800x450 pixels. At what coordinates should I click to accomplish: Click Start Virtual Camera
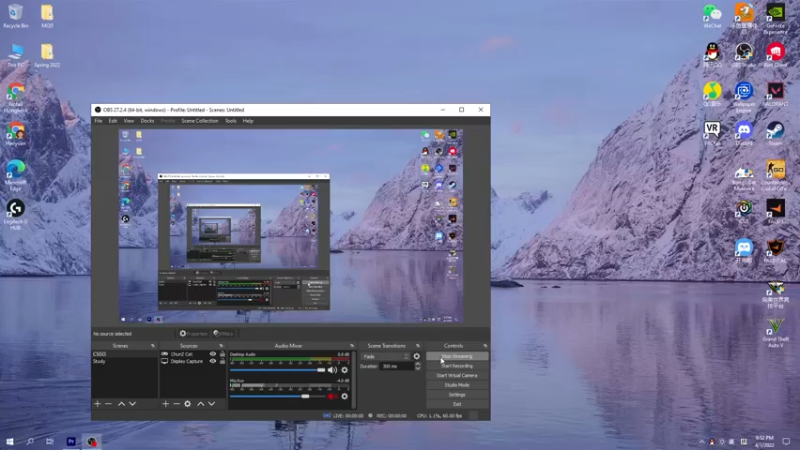pyautogui.click(x=457, y=376)
